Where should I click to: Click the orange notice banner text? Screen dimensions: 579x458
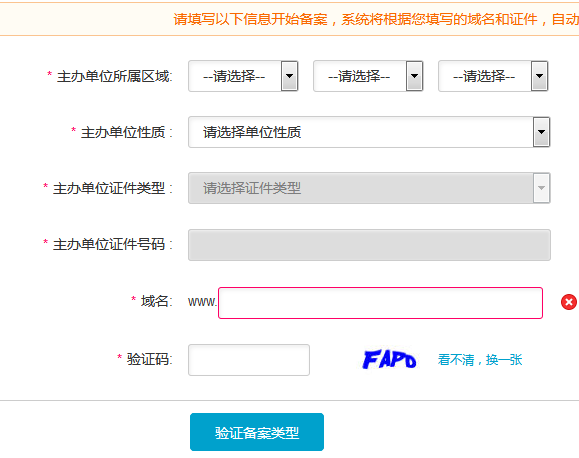coord(376,19)
